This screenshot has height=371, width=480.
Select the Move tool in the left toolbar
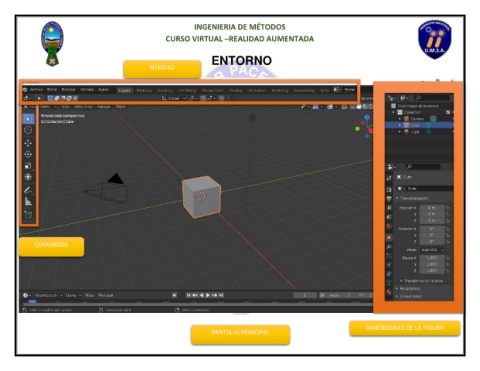point(28,143)
